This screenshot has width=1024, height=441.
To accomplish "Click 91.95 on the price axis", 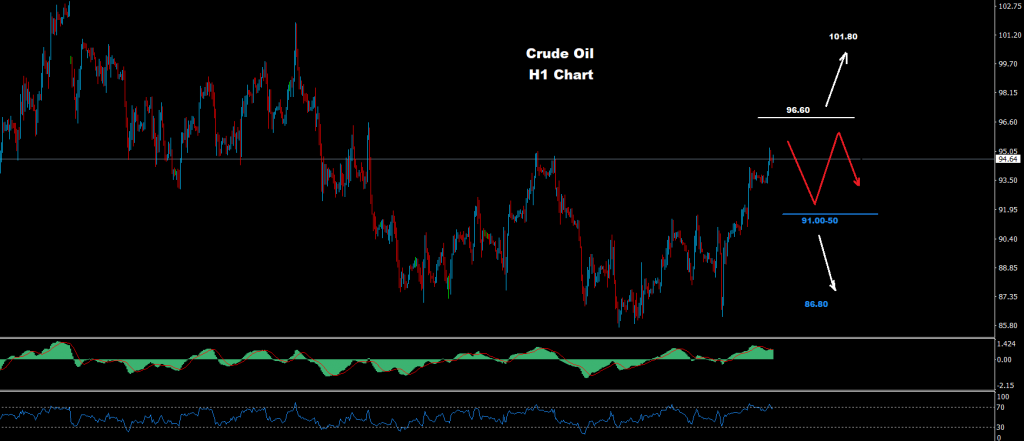I will click(x=1008, y=210).
